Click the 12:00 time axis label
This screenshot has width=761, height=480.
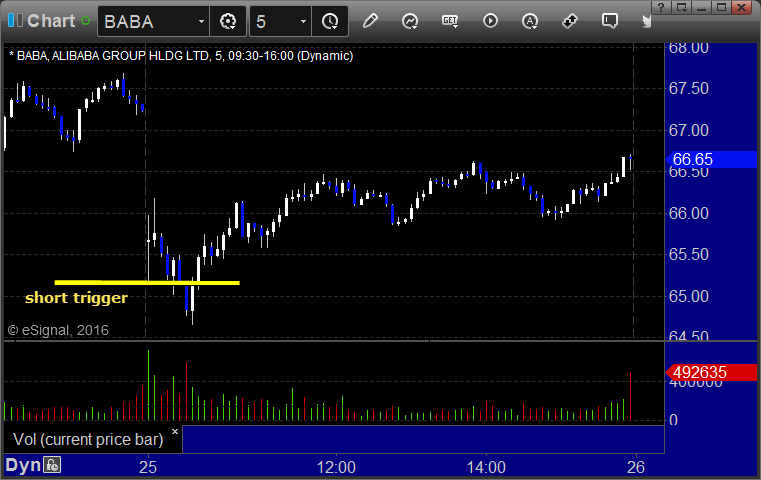[x=336, y=467]
